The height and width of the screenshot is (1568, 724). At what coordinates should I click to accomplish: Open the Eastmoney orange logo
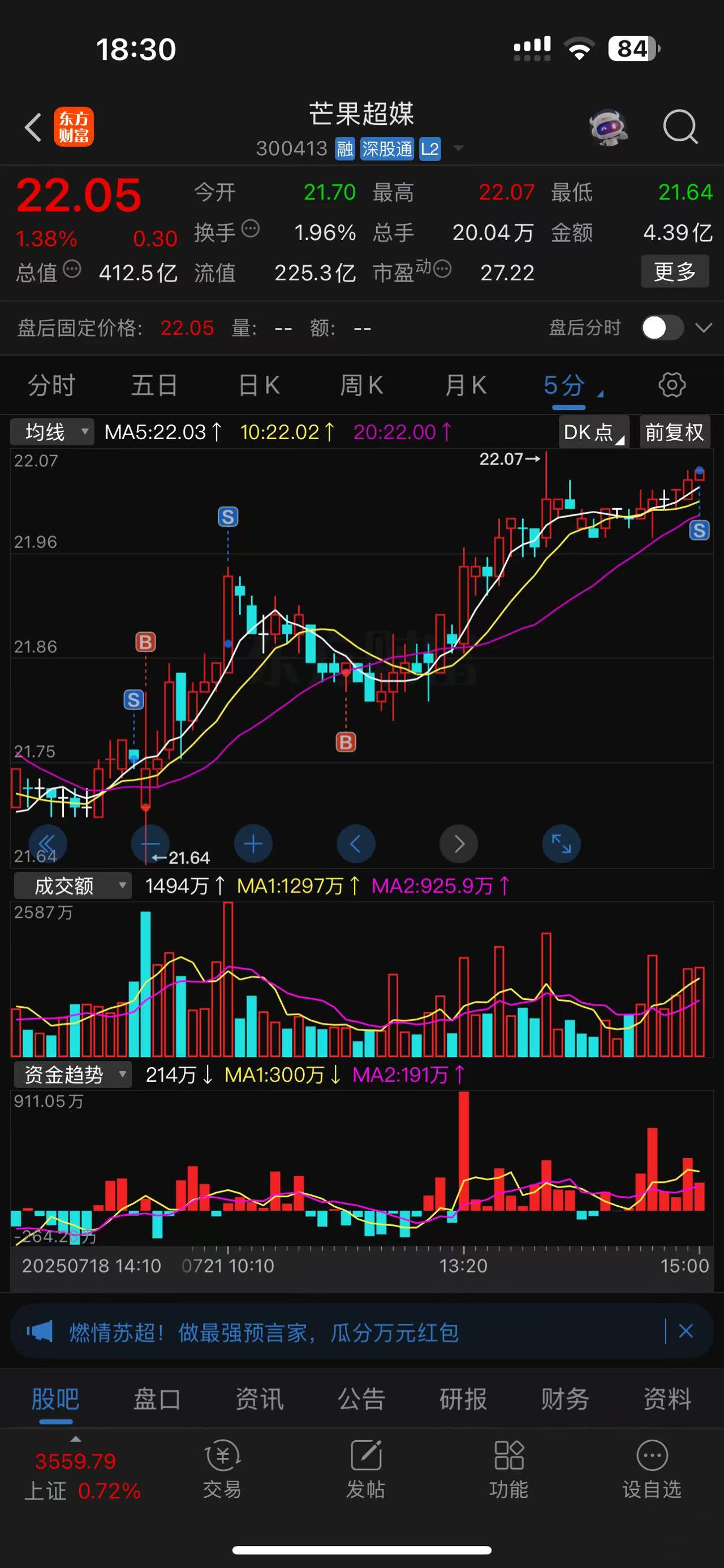coord(74,127)
